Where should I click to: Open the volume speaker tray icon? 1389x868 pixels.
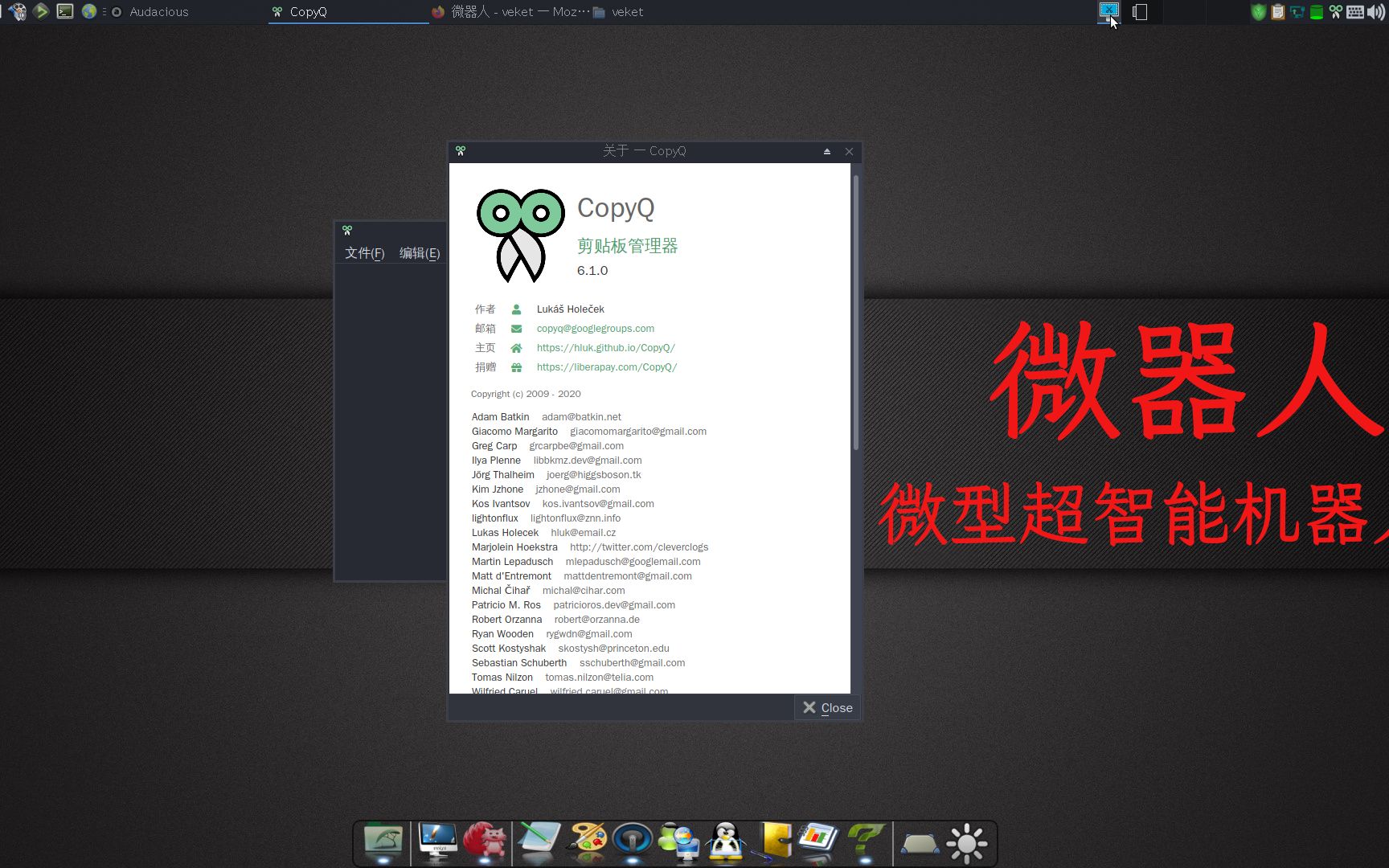[x=1376, y=11]
